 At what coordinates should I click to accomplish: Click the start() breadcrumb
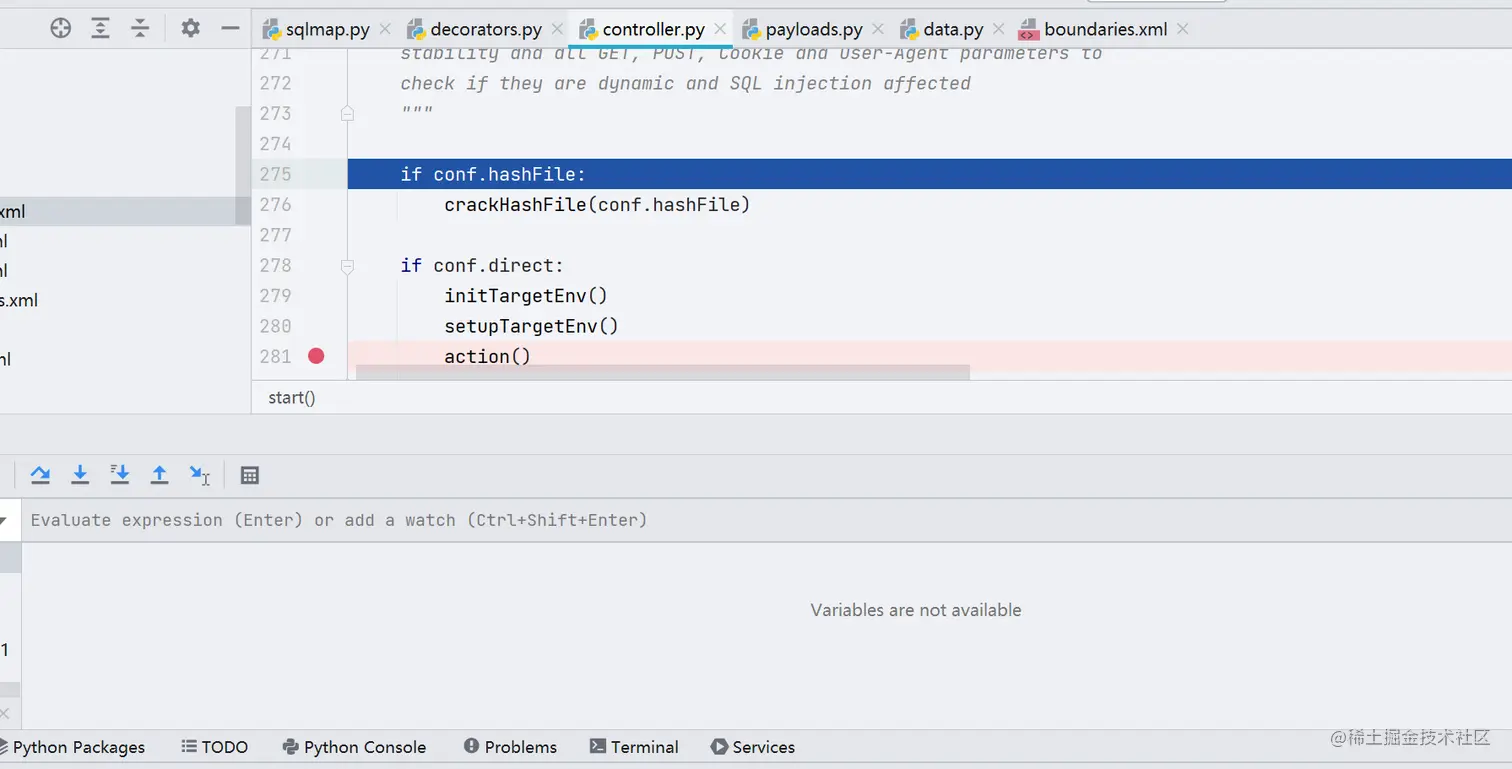point(292,398)
